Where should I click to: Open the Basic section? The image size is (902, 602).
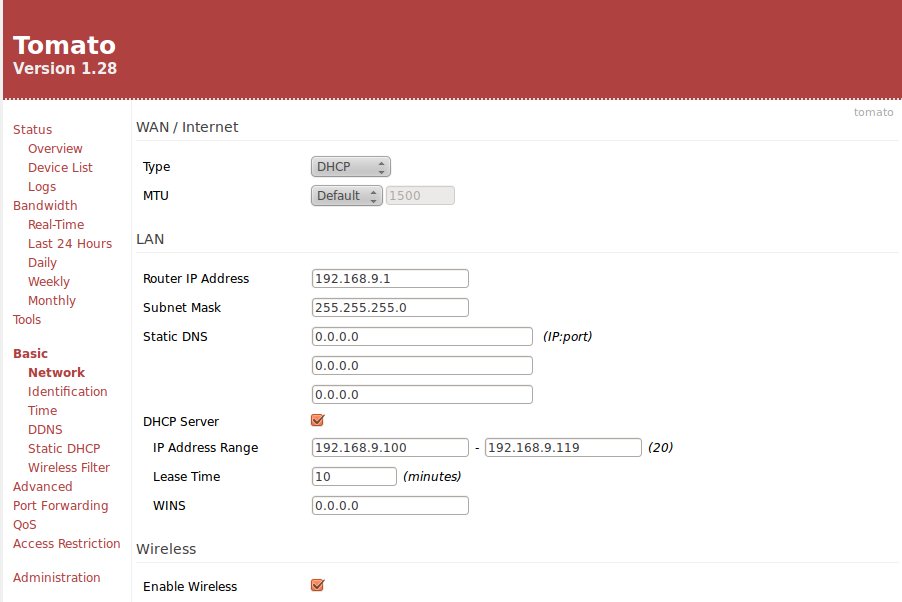30,353
